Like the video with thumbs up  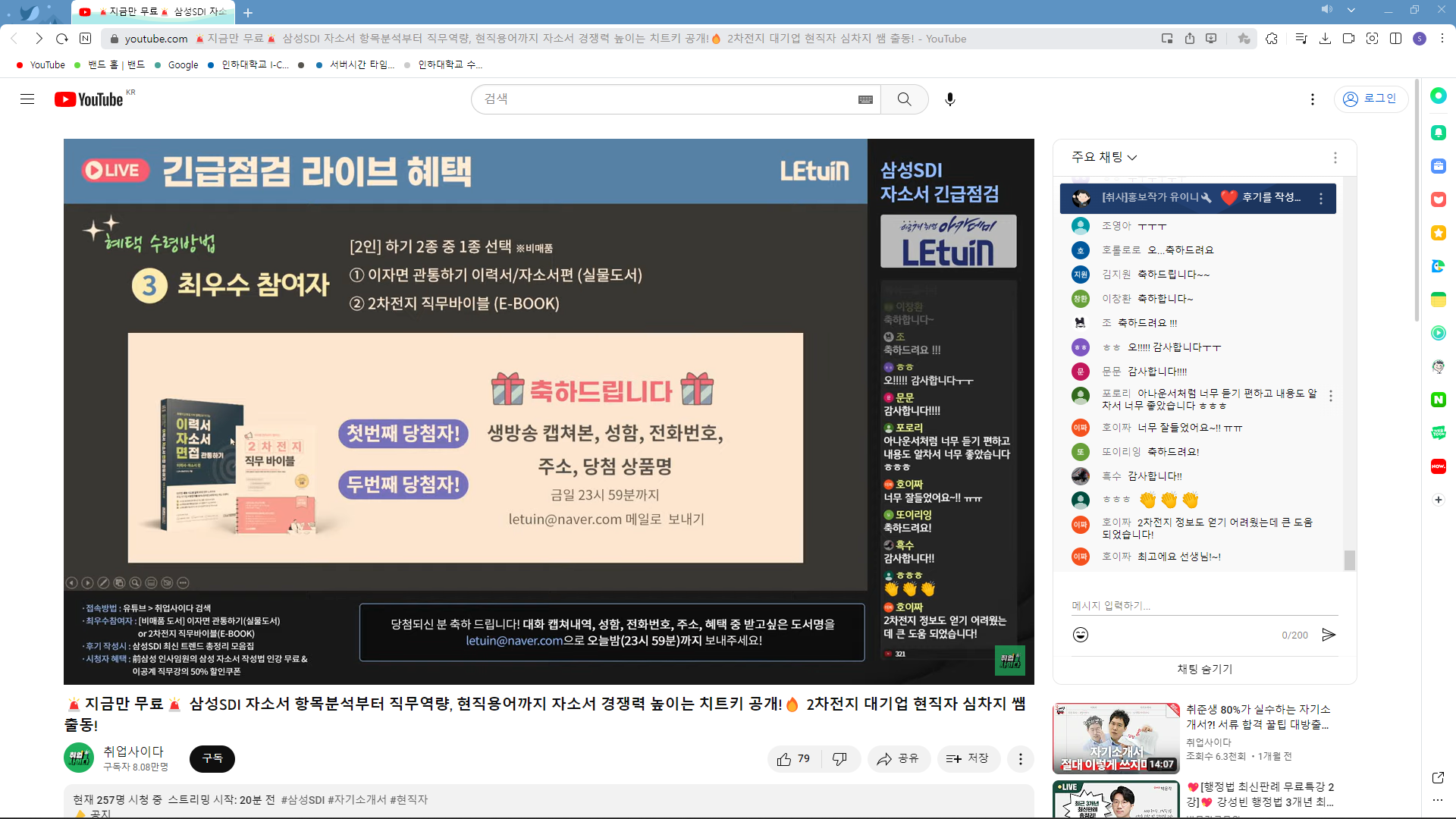[794, 759]
